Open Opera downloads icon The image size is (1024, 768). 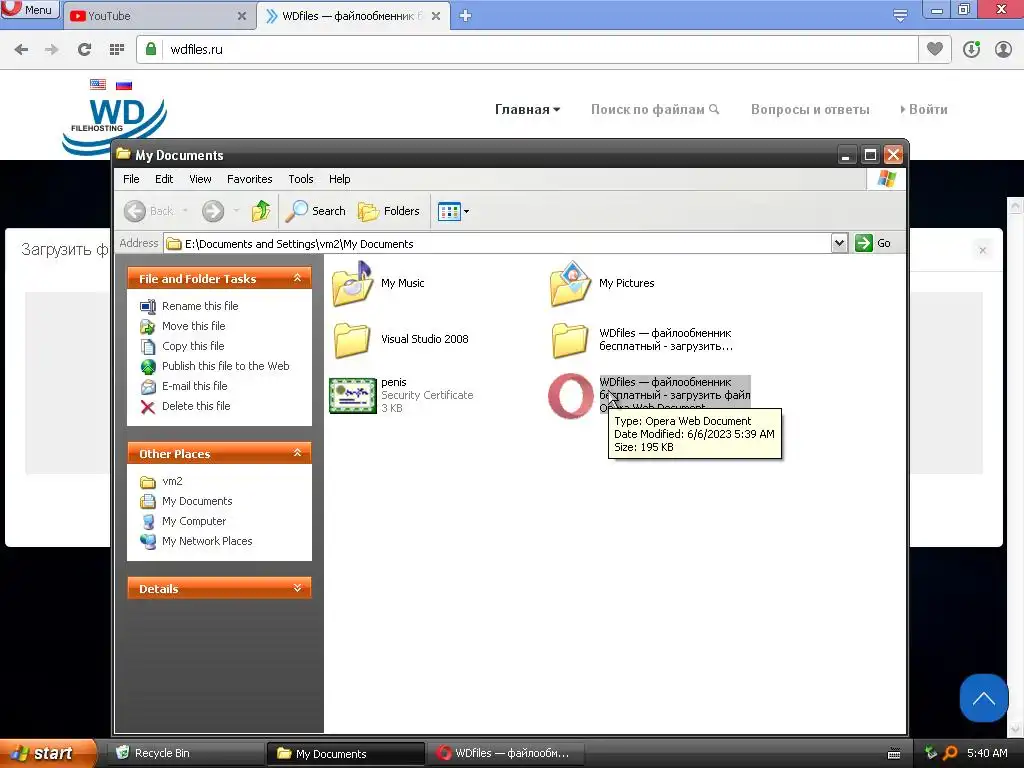[x=971, y=49]
